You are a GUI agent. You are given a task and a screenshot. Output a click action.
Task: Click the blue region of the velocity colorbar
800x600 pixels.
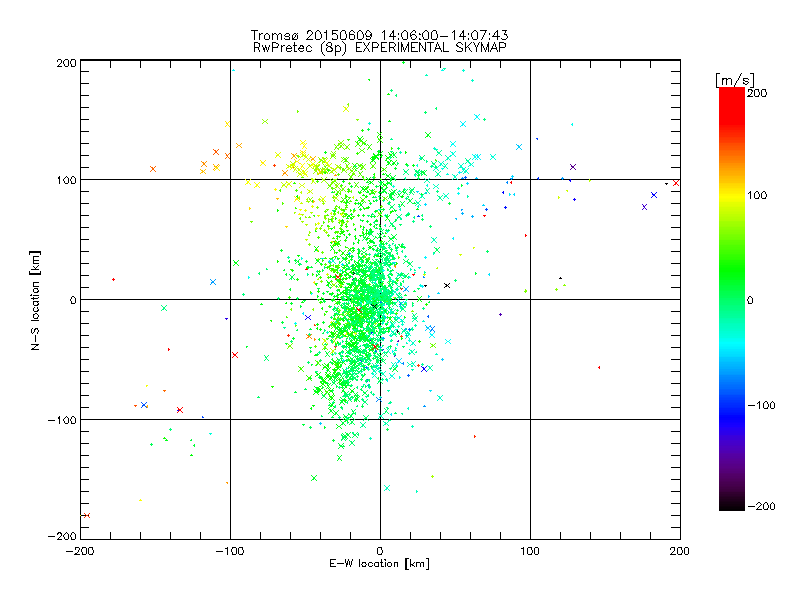pyautogui.click(x=732, y=413)
